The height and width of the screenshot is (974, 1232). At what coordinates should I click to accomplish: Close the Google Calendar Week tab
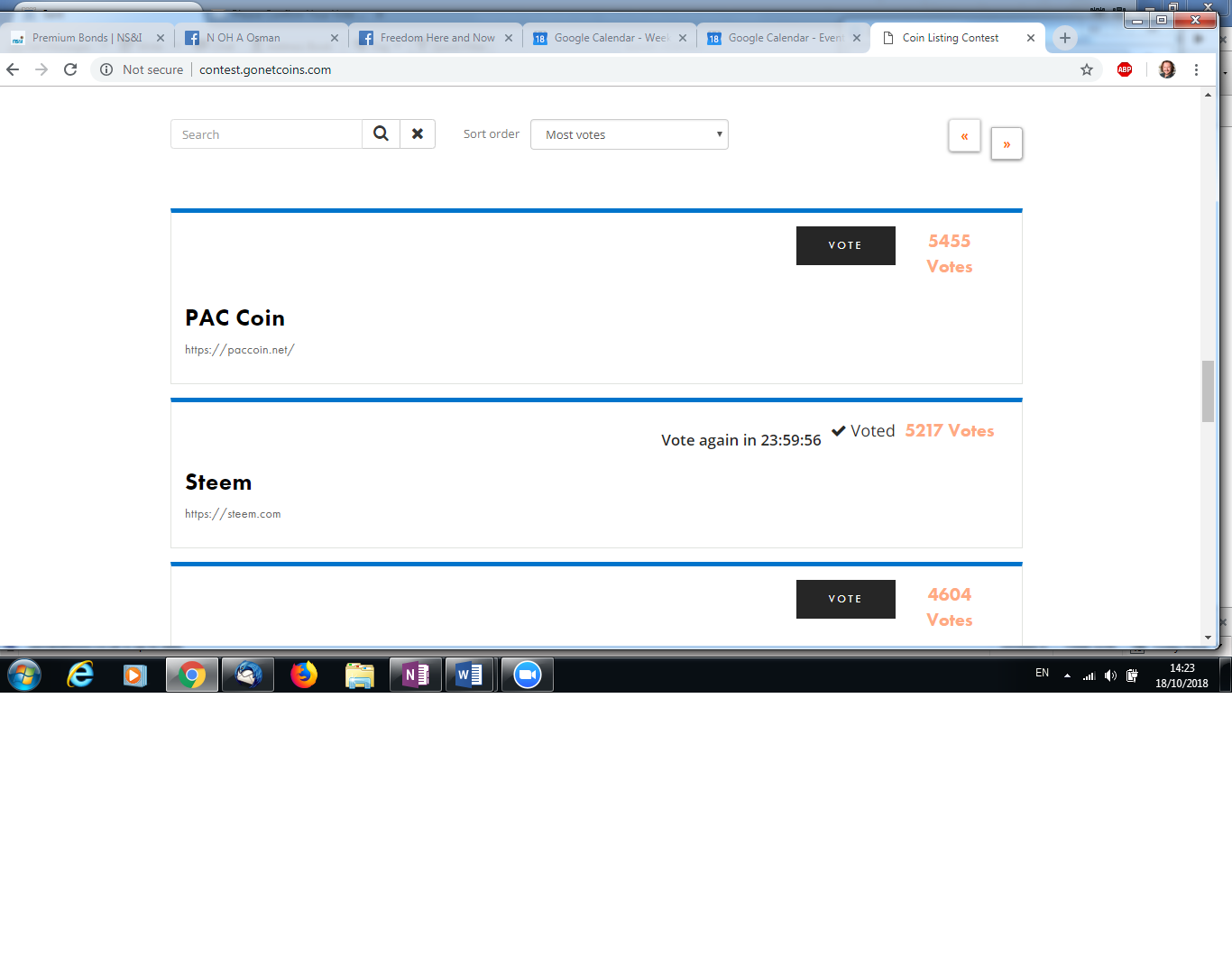point(683,38)
